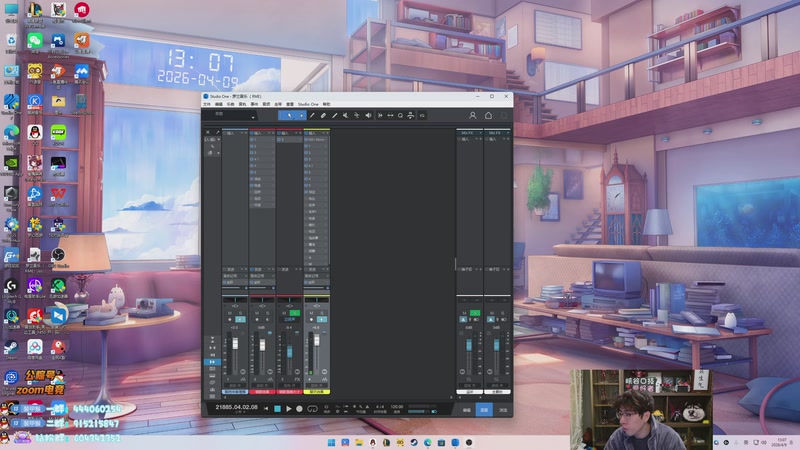The height and width of the screenshot is (450, 800).
Task: Select the Mute tool in toolbar
Action: coord(345,116)
